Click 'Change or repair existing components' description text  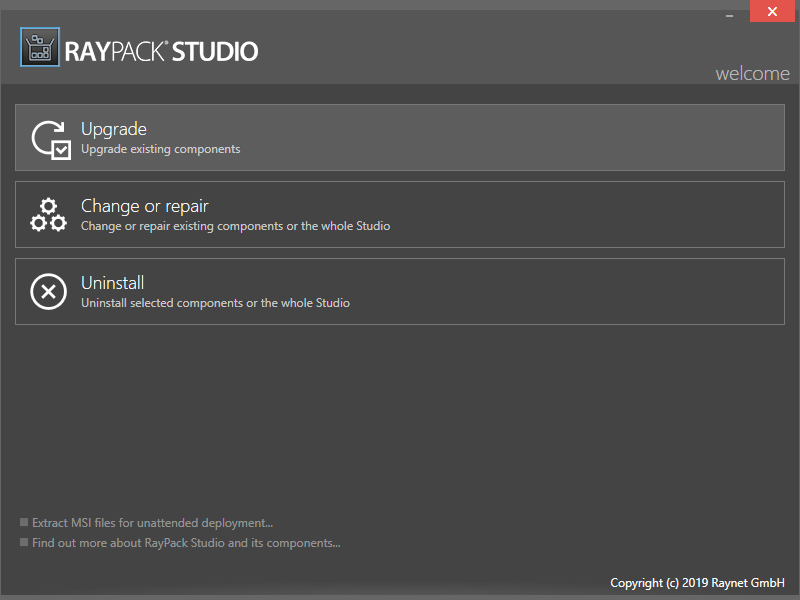[235, 226]
